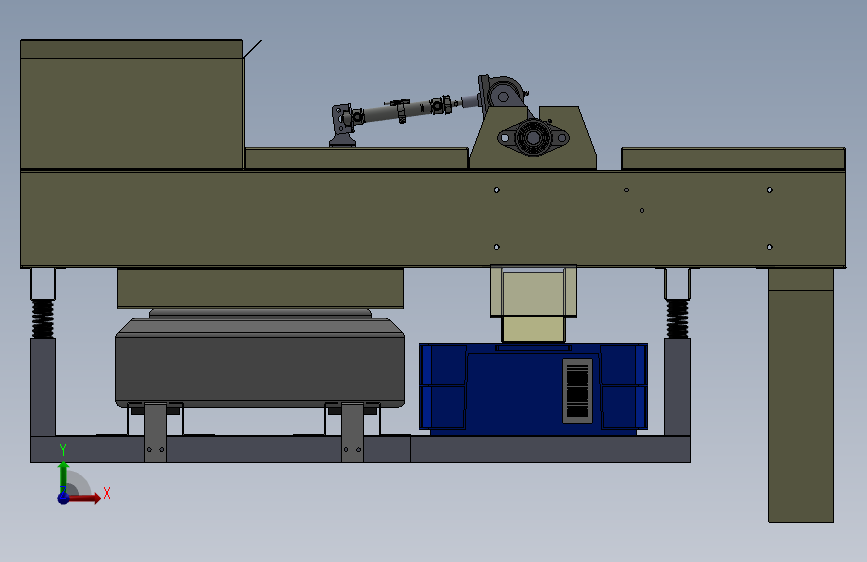Select the long main olive beam
Image resolution: width=867 pixels, height=562 pixels.
pyautogui.click(x=433, y=219)
